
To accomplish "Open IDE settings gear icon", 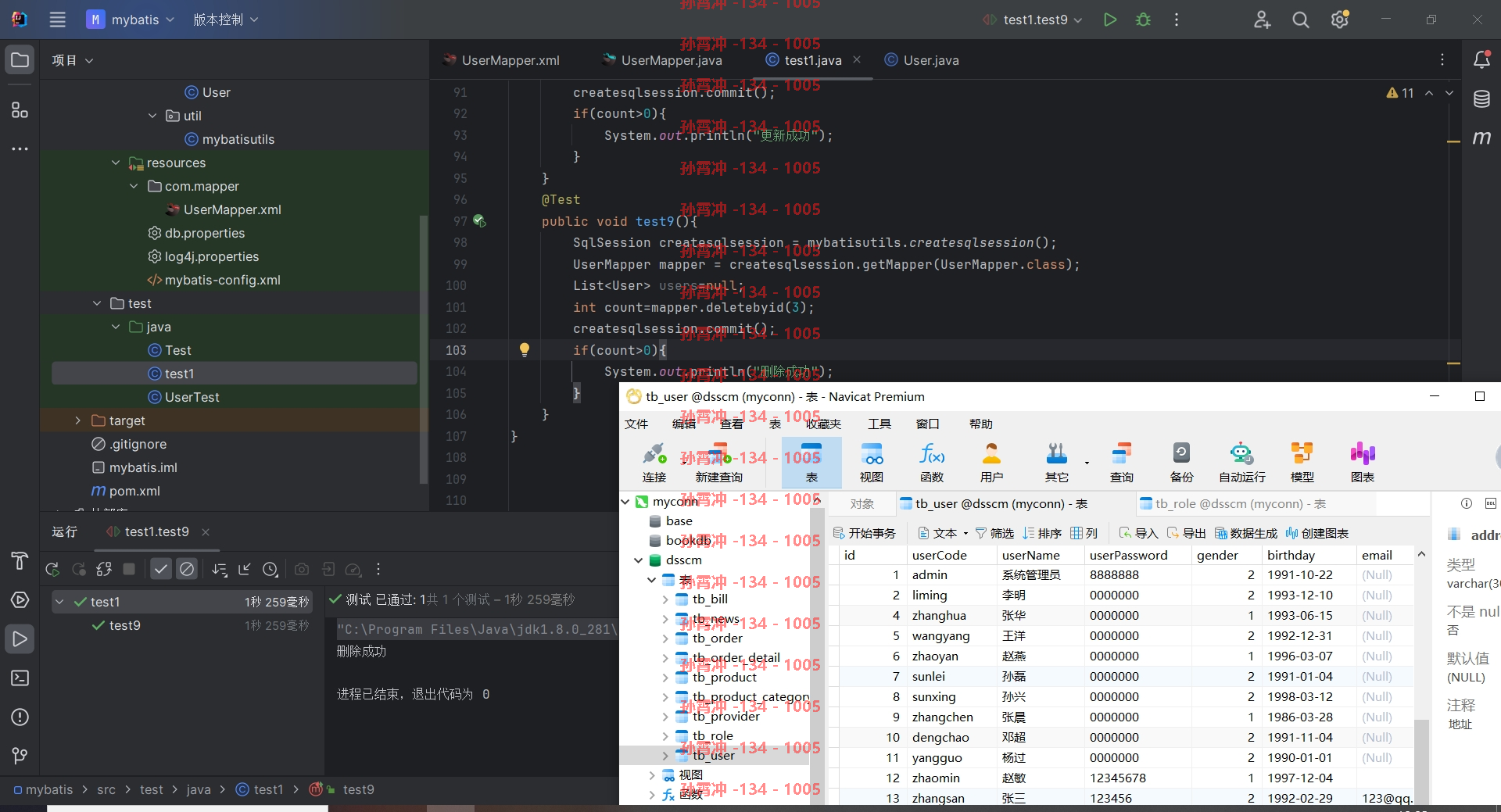I will click(x=1340, y=20).
